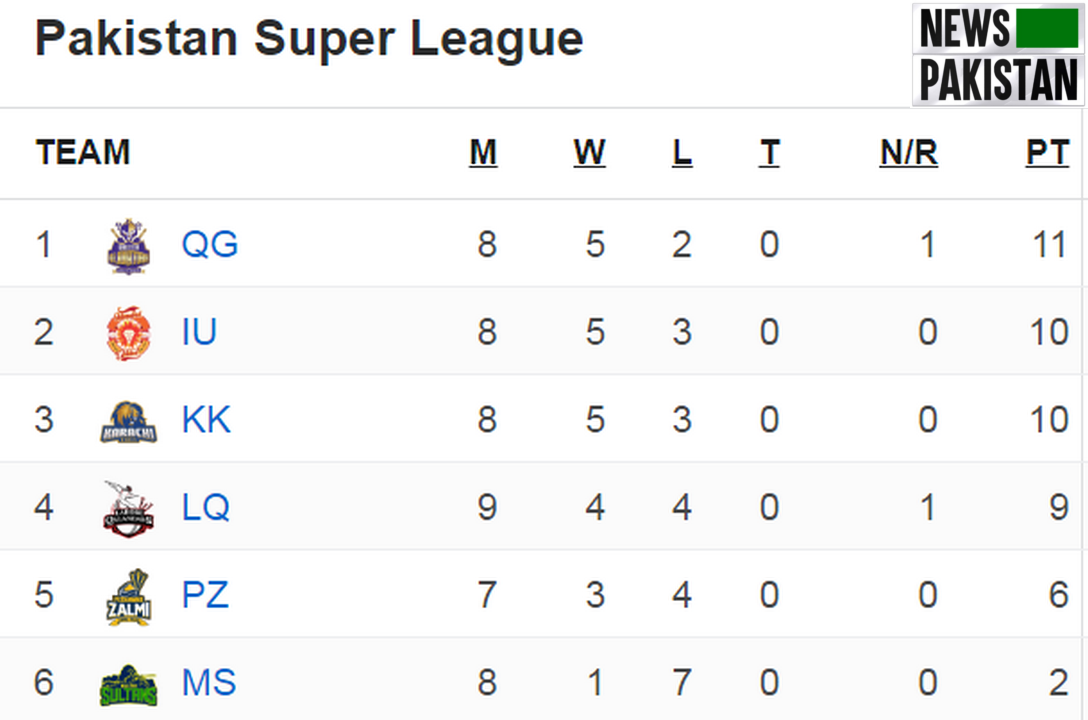Click the Islamabad United team logo
Screen dimensions: 1088x720
(128, 333)
